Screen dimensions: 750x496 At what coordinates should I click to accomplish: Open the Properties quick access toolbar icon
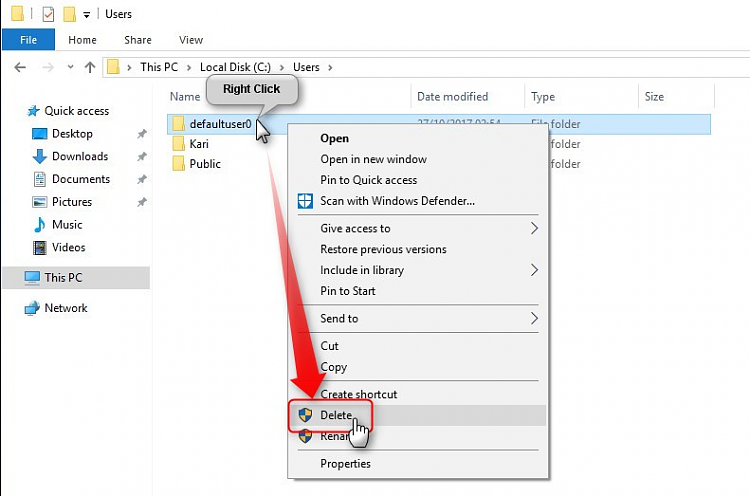[x=48, y=14]
